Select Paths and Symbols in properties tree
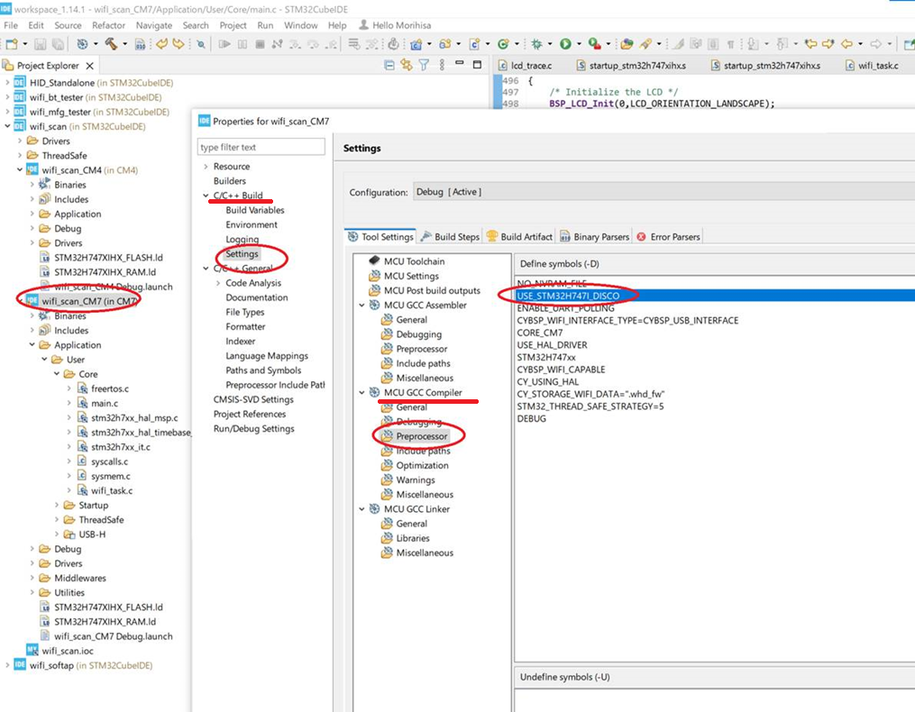The height and width of the screenshot is (712, 915). (x=263, y=370)
